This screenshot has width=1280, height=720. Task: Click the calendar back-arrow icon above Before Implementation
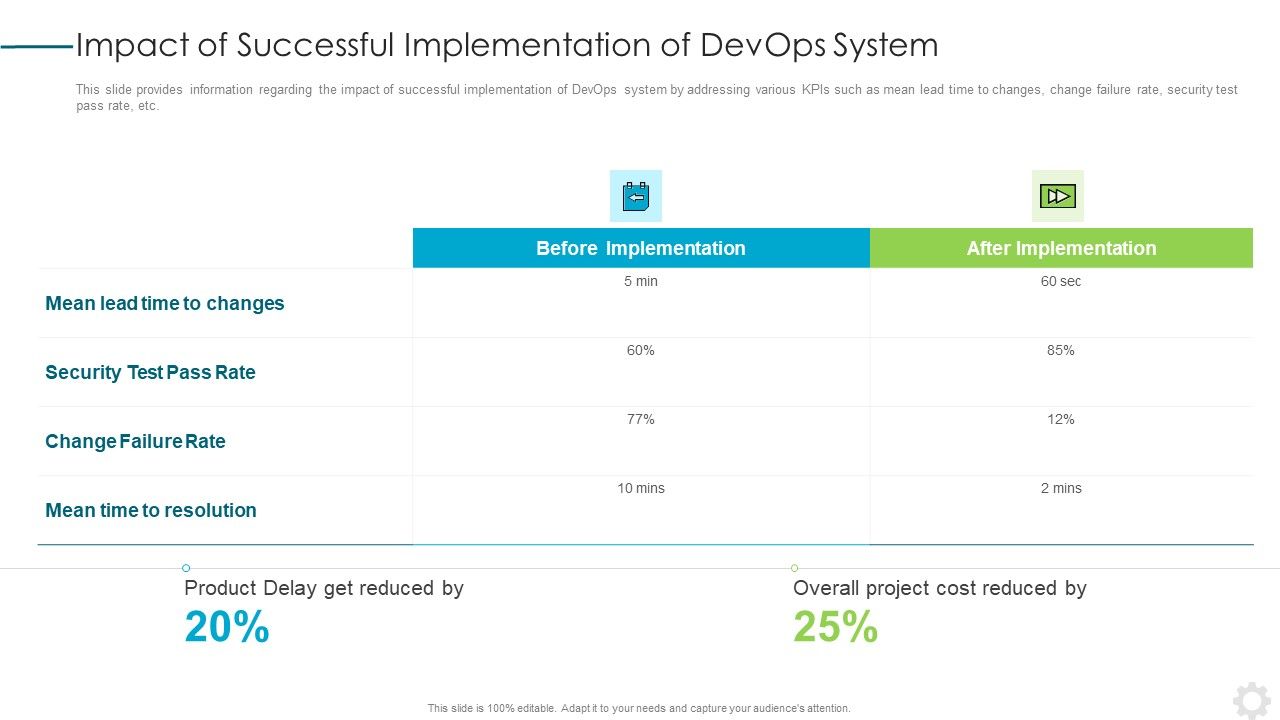point(636,196)
